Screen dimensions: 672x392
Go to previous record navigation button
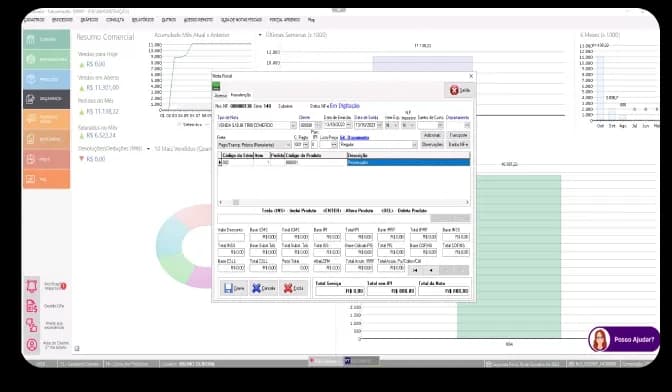pyautogui.click(x=431, y=270)
